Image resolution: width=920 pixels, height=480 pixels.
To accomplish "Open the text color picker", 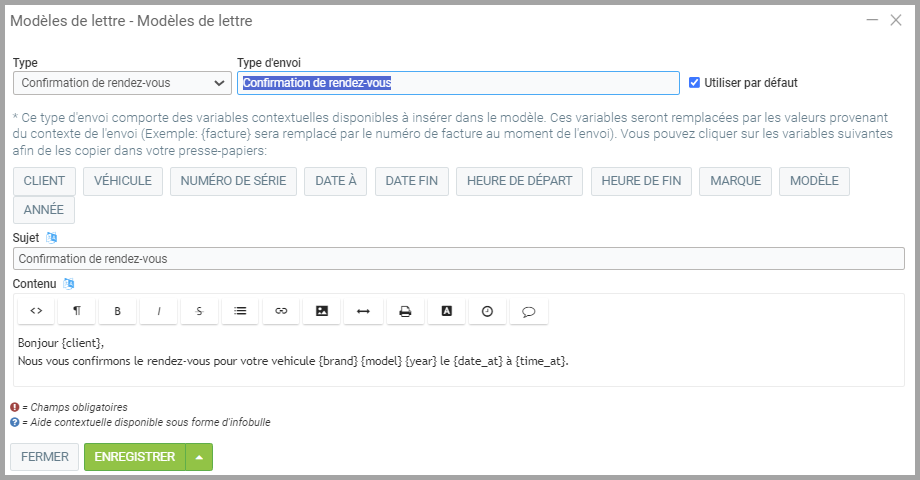I will tap(446, 311).
